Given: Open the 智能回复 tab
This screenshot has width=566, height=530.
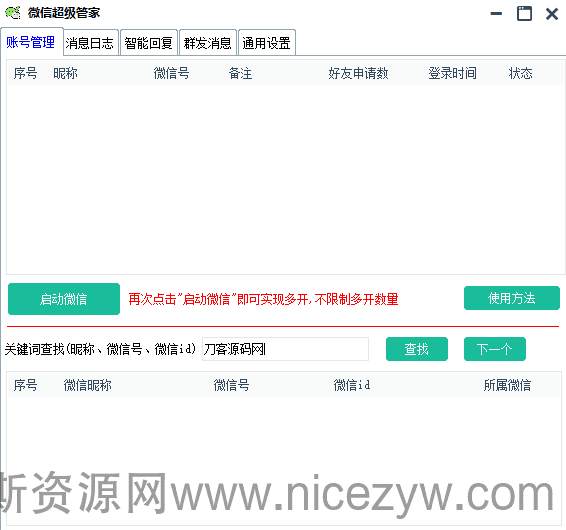Looking at the screenshot, I should [x=149, y=43].
